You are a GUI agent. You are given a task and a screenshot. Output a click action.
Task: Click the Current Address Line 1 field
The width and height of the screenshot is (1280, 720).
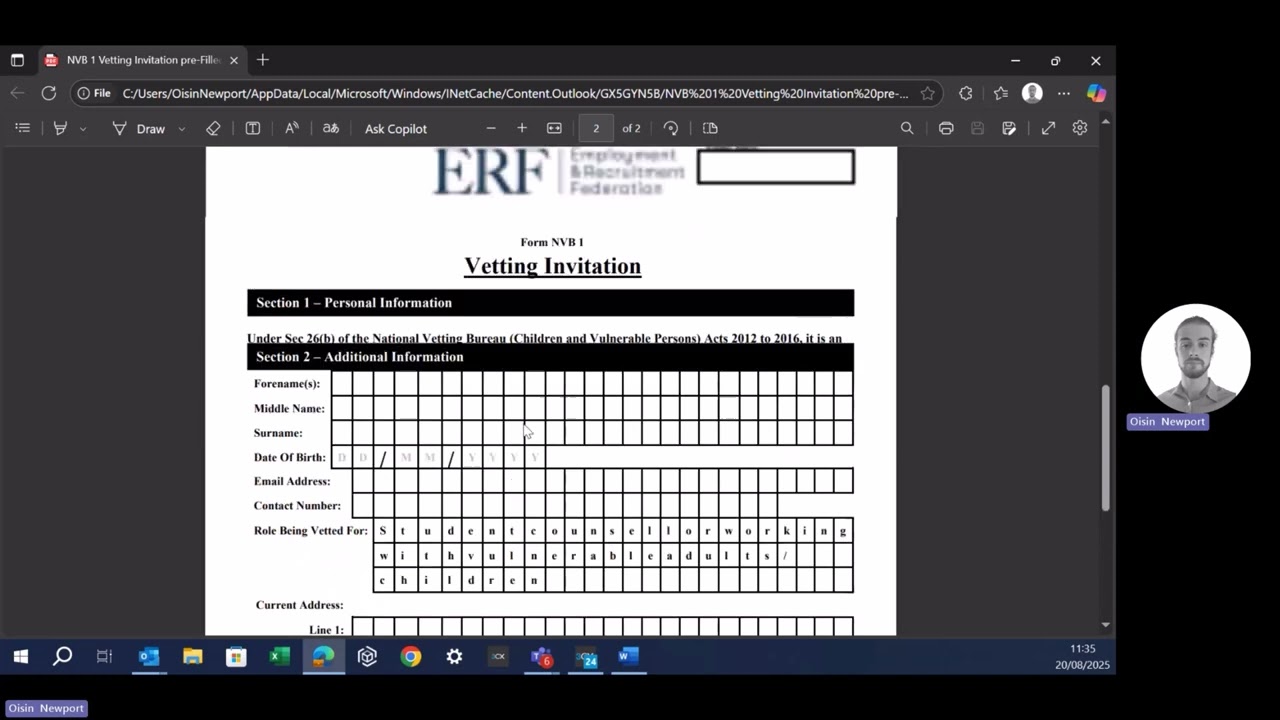coord(602,627)
